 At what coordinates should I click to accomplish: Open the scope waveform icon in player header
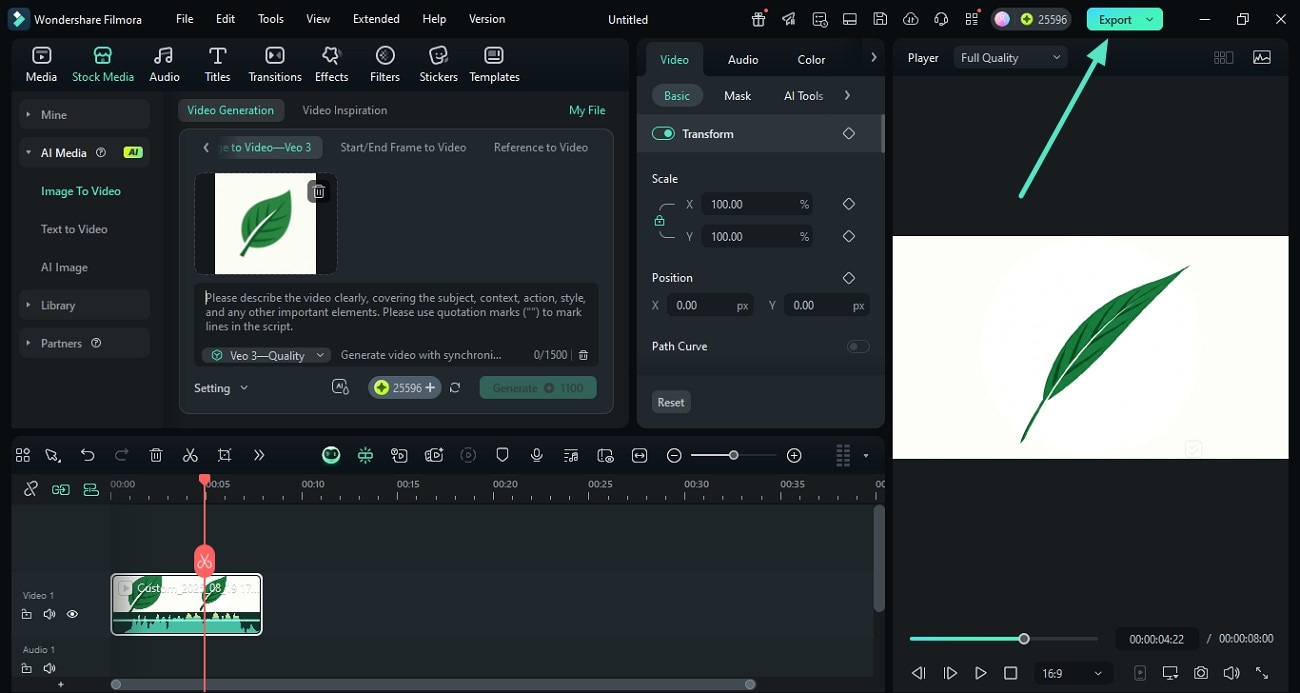(1262, 57)
